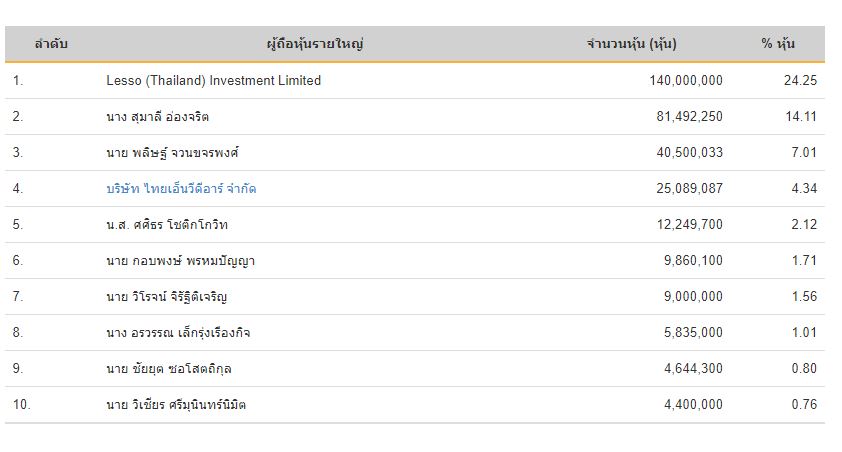Click the 0.76 percent value
Image resolution: width=842 pixels, height=452 pixels.
(x=804, y=404)
